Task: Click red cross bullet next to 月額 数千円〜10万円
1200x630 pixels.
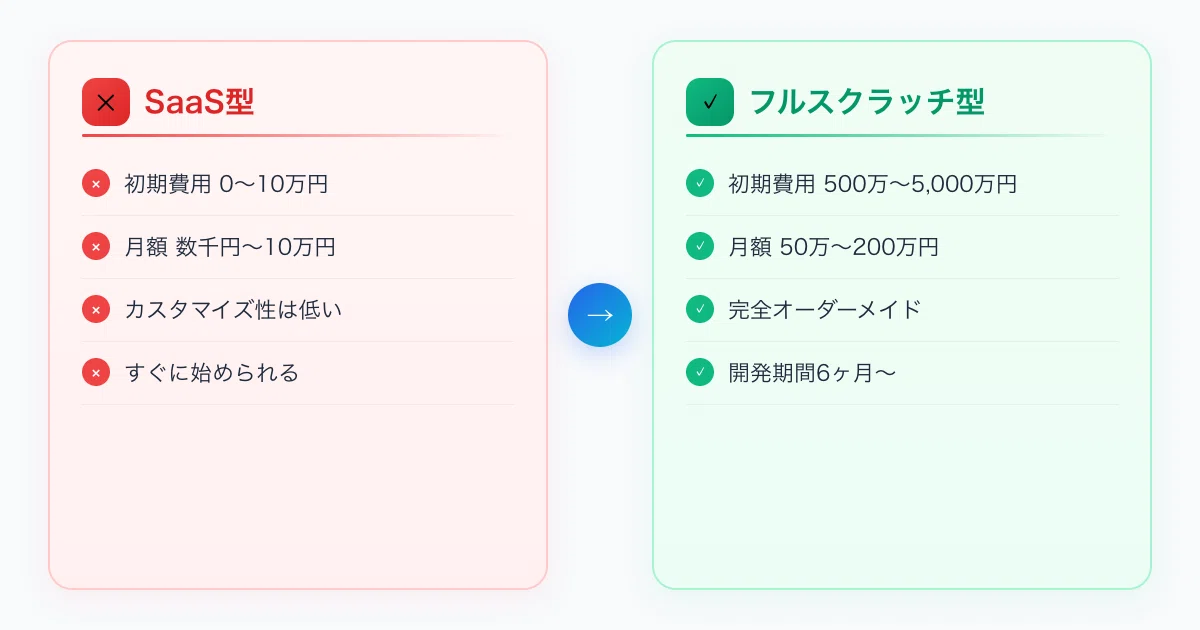Action: tap(96, 247)
